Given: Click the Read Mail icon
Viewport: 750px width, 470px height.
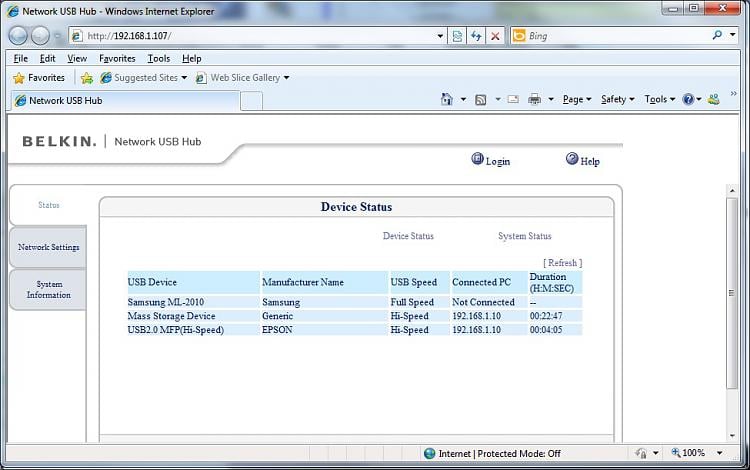Looking at the screenshot, I should coord(513,99).
